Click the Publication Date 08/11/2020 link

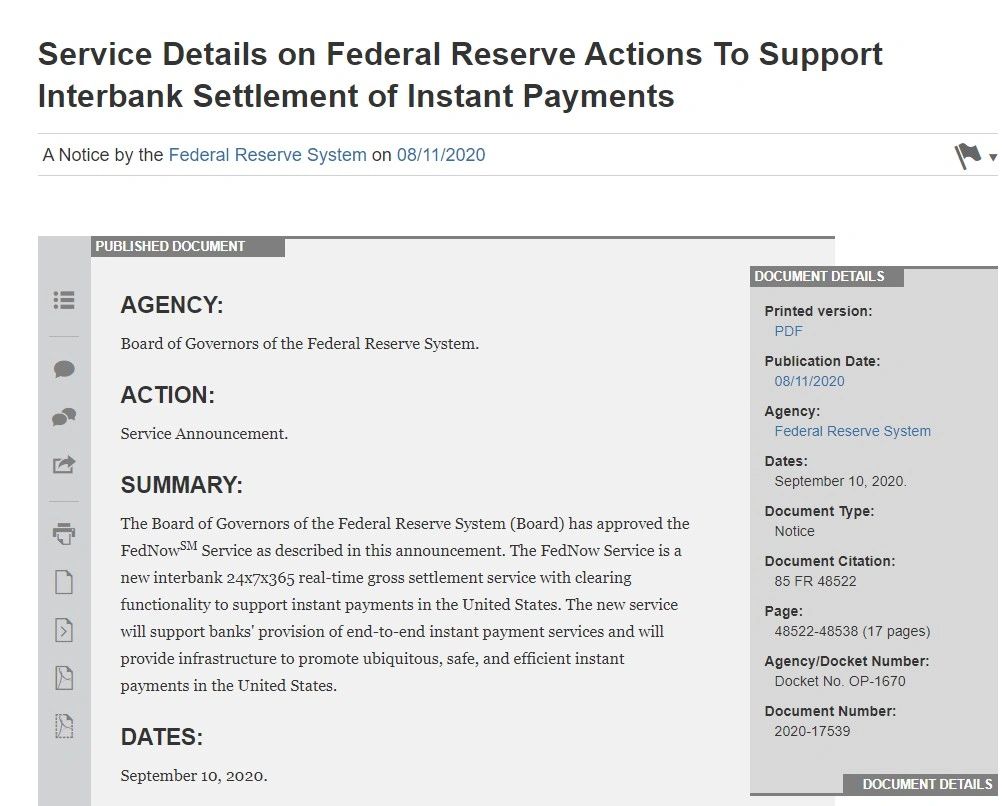(x=810, y=381)
